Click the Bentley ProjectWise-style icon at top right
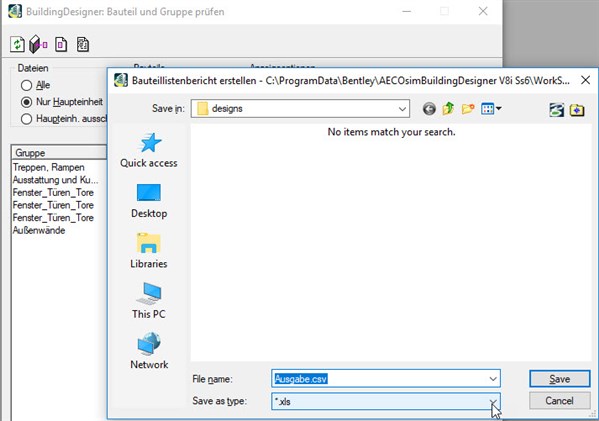Image resolution: width=599 pixels, height=421 pixels. point(557,110)
